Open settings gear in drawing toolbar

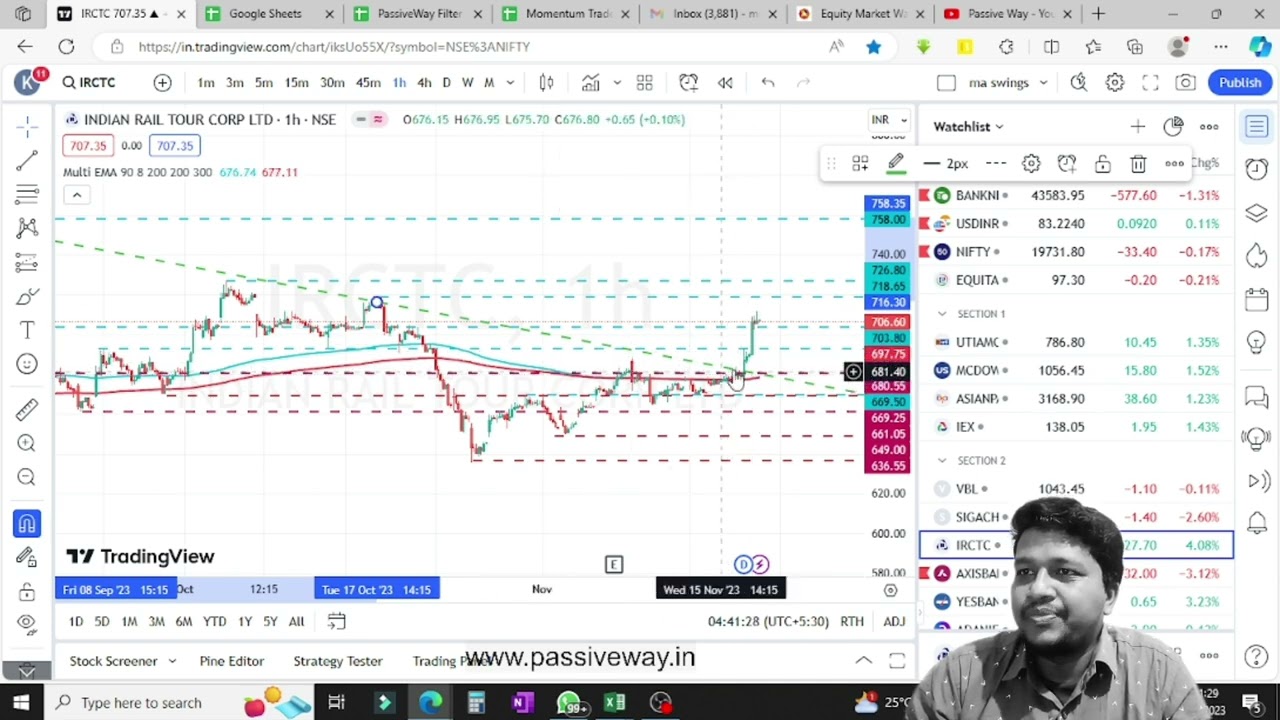coord(1031,164)
